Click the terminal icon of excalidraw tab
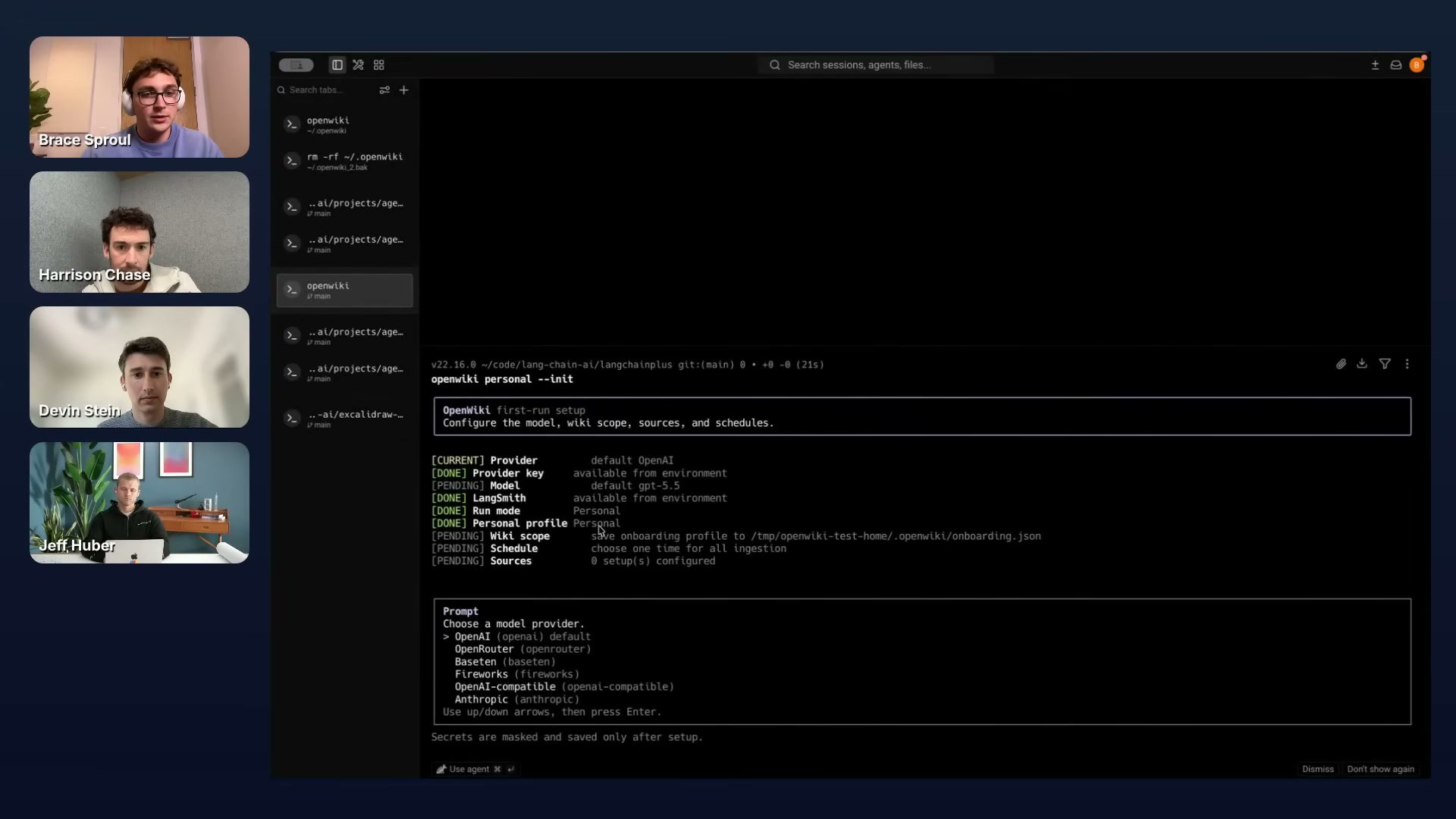1456x819 pixels. point(292,419)
